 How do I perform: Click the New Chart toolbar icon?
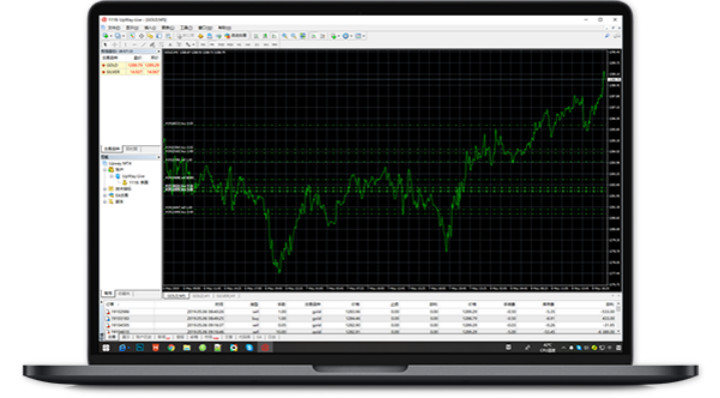click(106, 36)
